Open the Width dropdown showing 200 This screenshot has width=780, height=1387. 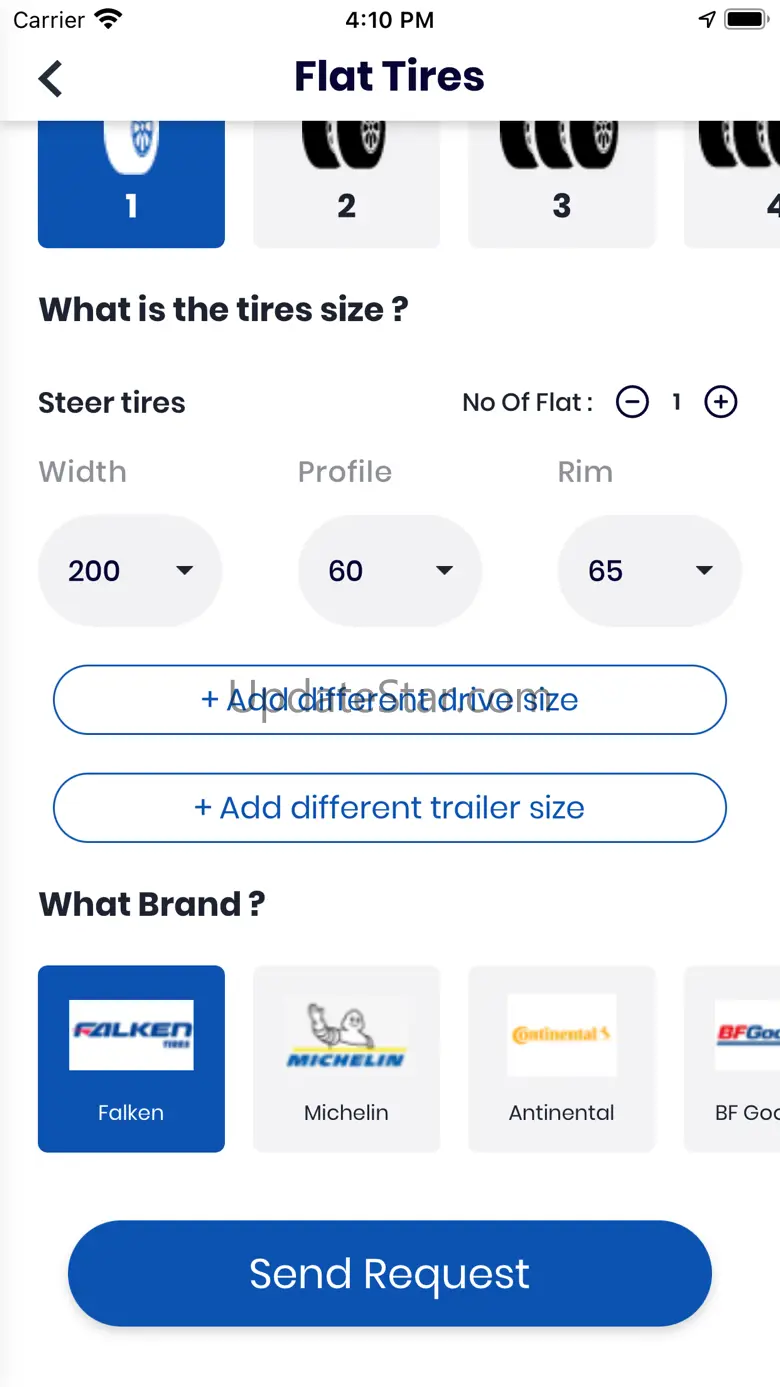(130, 571)
